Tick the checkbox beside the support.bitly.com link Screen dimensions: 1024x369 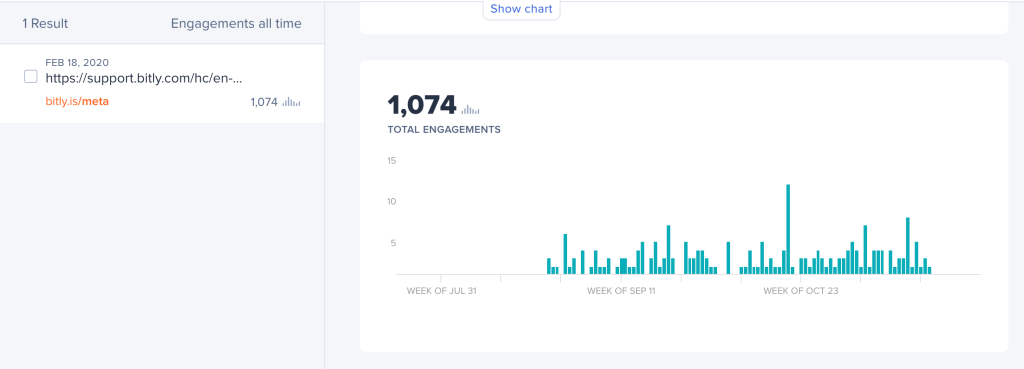click(x=31, y=76)
